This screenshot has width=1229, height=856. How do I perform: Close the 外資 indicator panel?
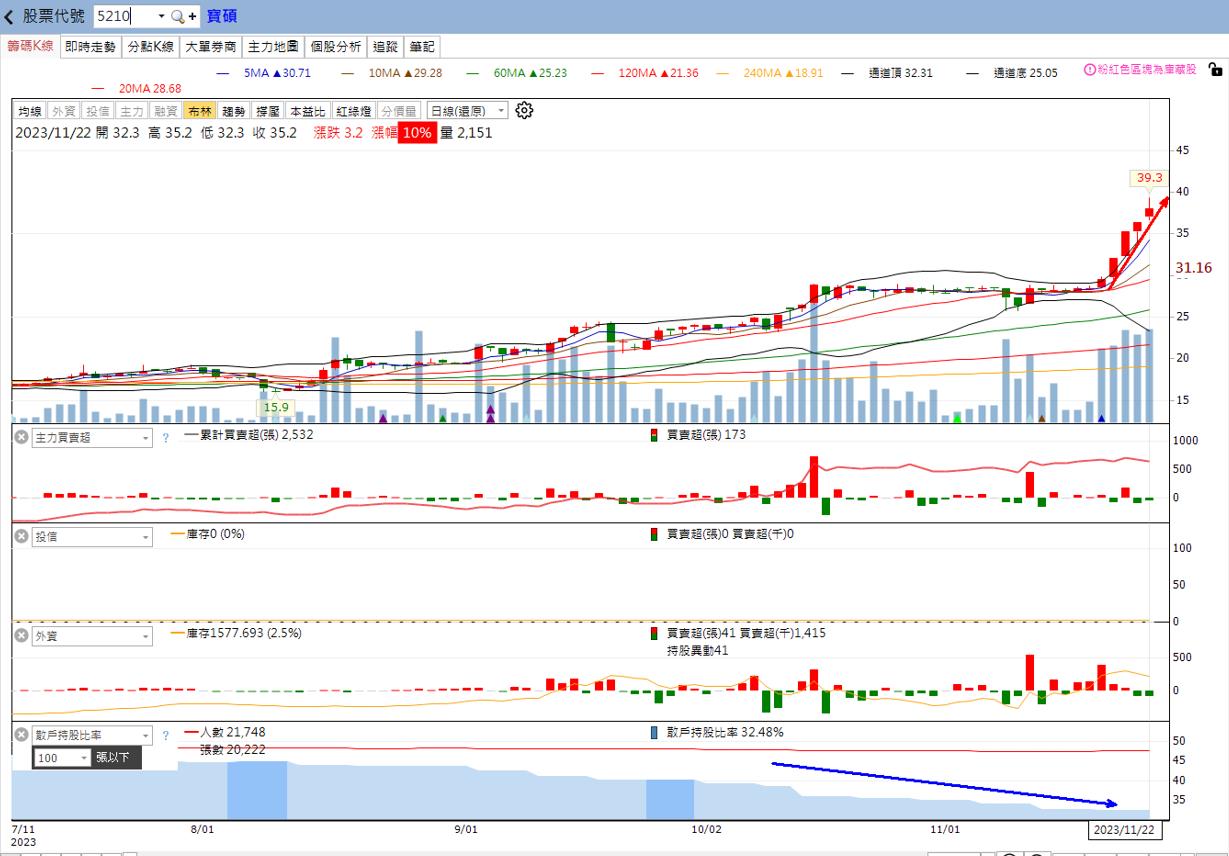coord(21,635)
